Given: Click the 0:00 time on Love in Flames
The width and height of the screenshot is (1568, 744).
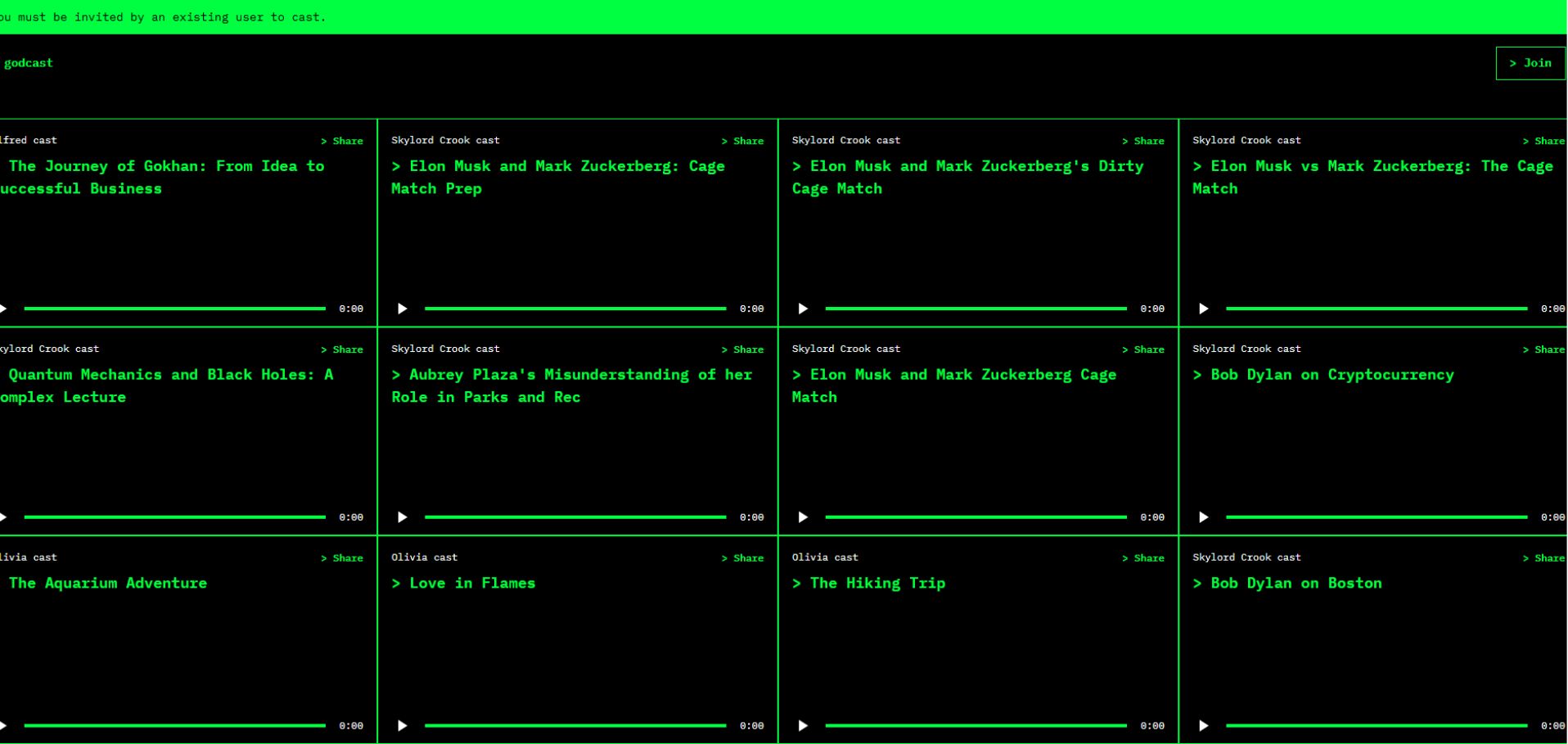Looking at the screenshot, I should click(x=752, y=726).
